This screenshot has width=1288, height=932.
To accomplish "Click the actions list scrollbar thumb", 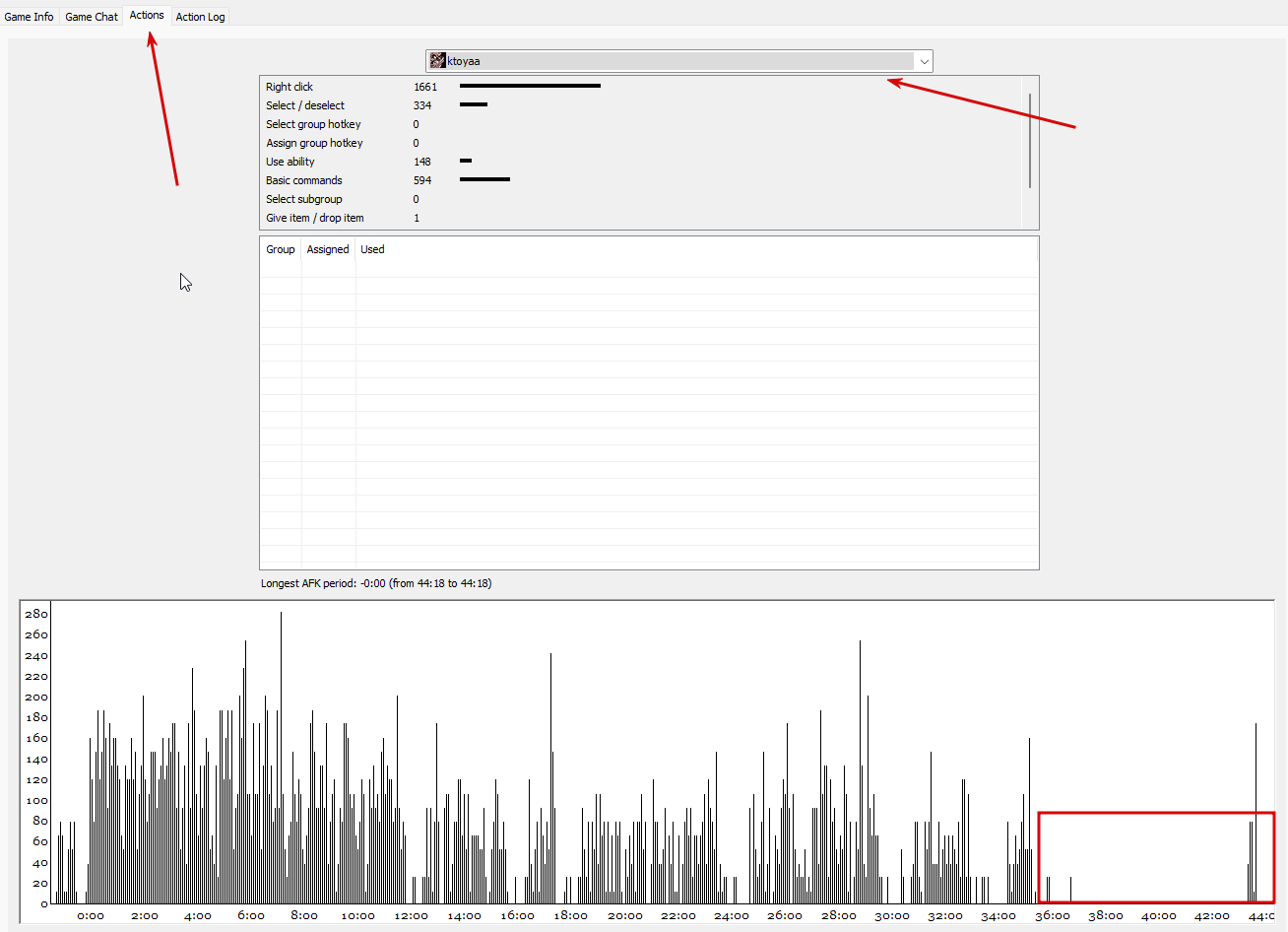I will pos(1030,140).
